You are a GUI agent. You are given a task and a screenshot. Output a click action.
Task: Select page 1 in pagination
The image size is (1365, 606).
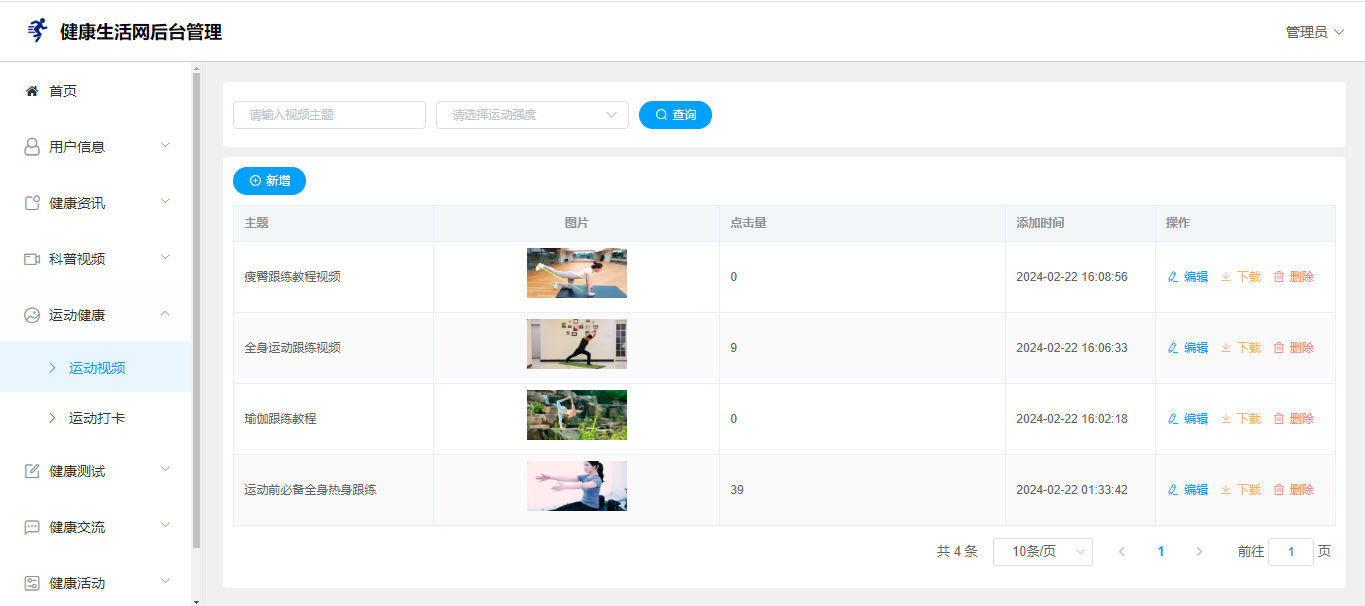pyautogui.click(x=1161, y=552)
